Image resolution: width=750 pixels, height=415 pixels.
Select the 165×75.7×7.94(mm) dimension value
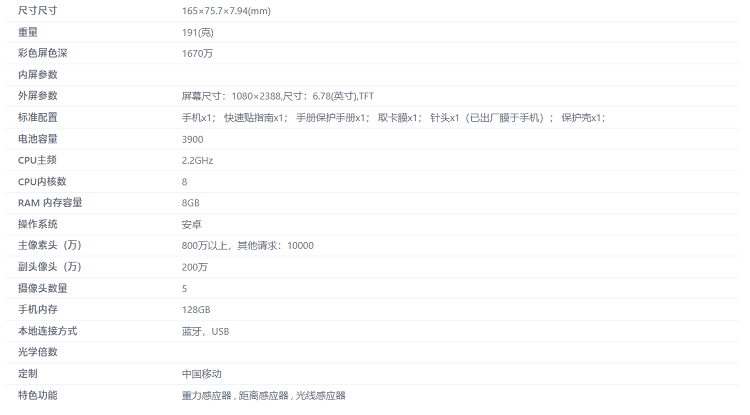coord(226,11)
